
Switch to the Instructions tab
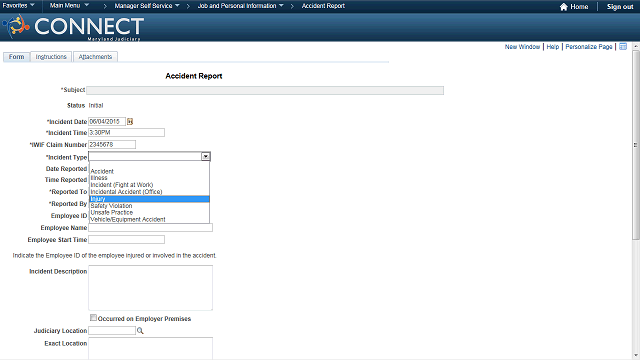tap(51, 57)
